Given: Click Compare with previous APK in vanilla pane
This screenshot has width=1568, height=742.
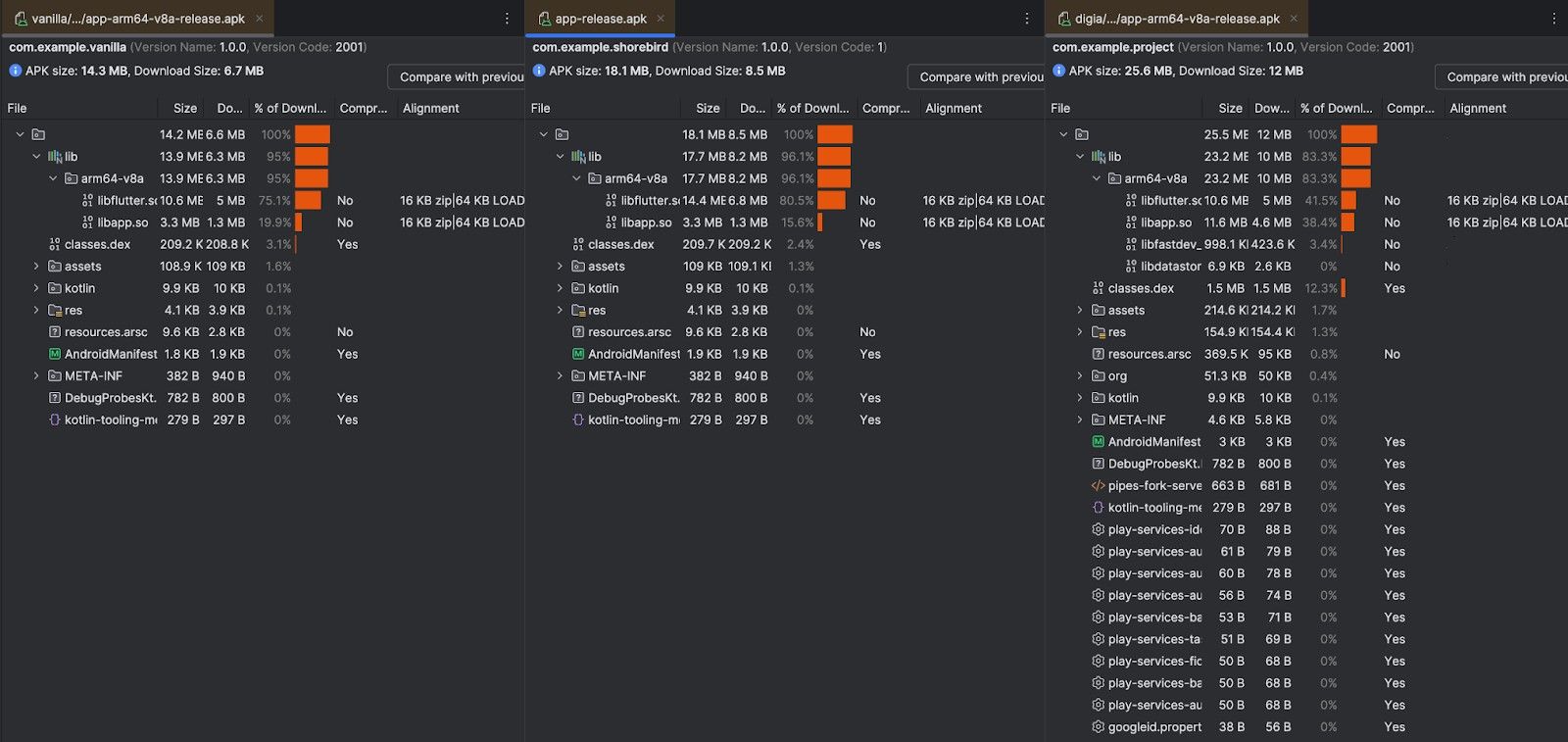Looking at the screenshot, I should click(x=457, y=77).
